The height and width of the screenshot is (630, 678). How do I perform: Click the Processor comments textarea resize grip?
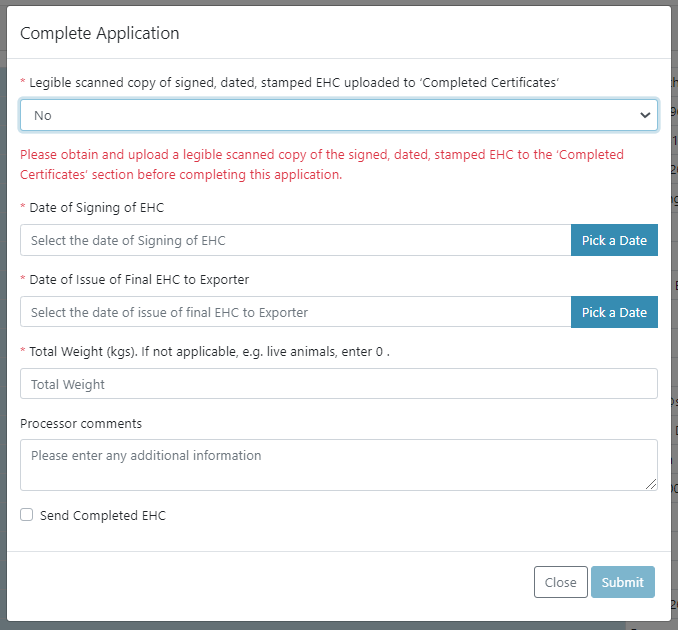coord(651,484)
